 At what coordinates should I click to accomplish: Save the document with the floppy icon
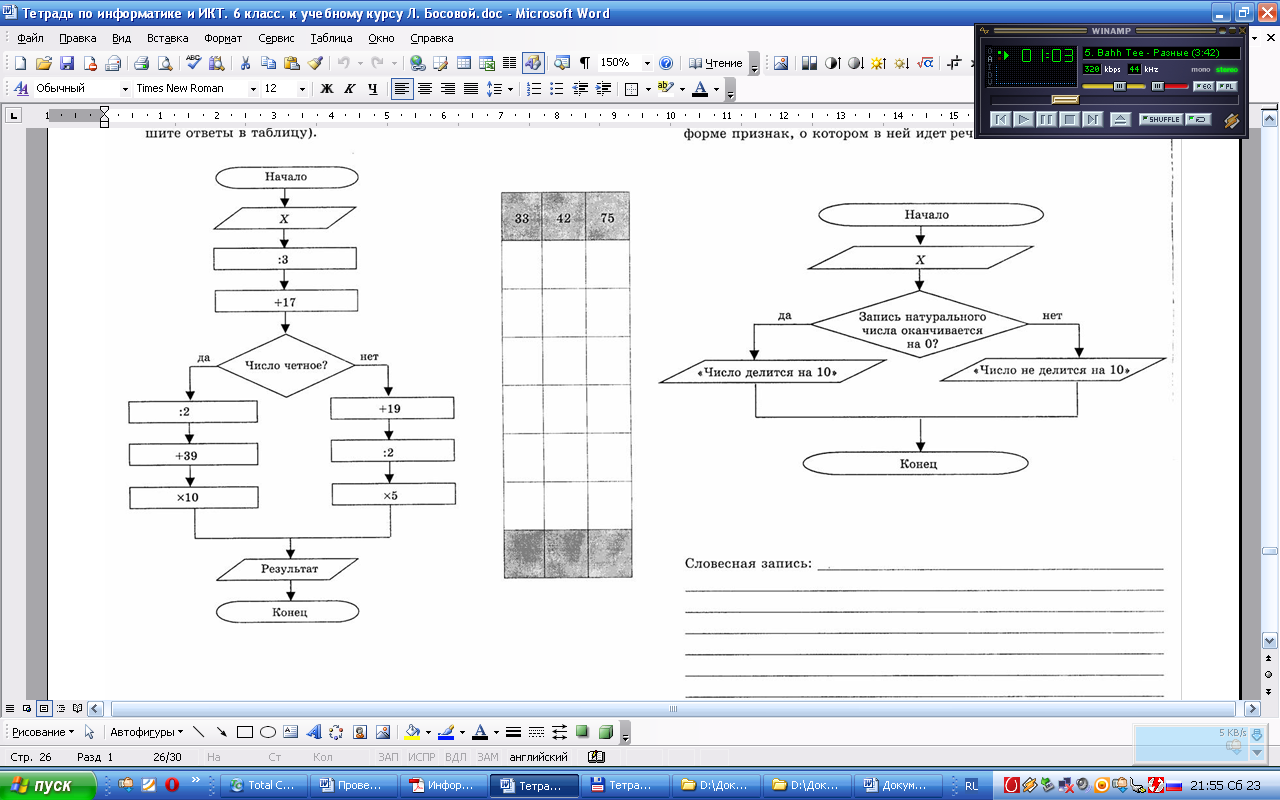66,63
